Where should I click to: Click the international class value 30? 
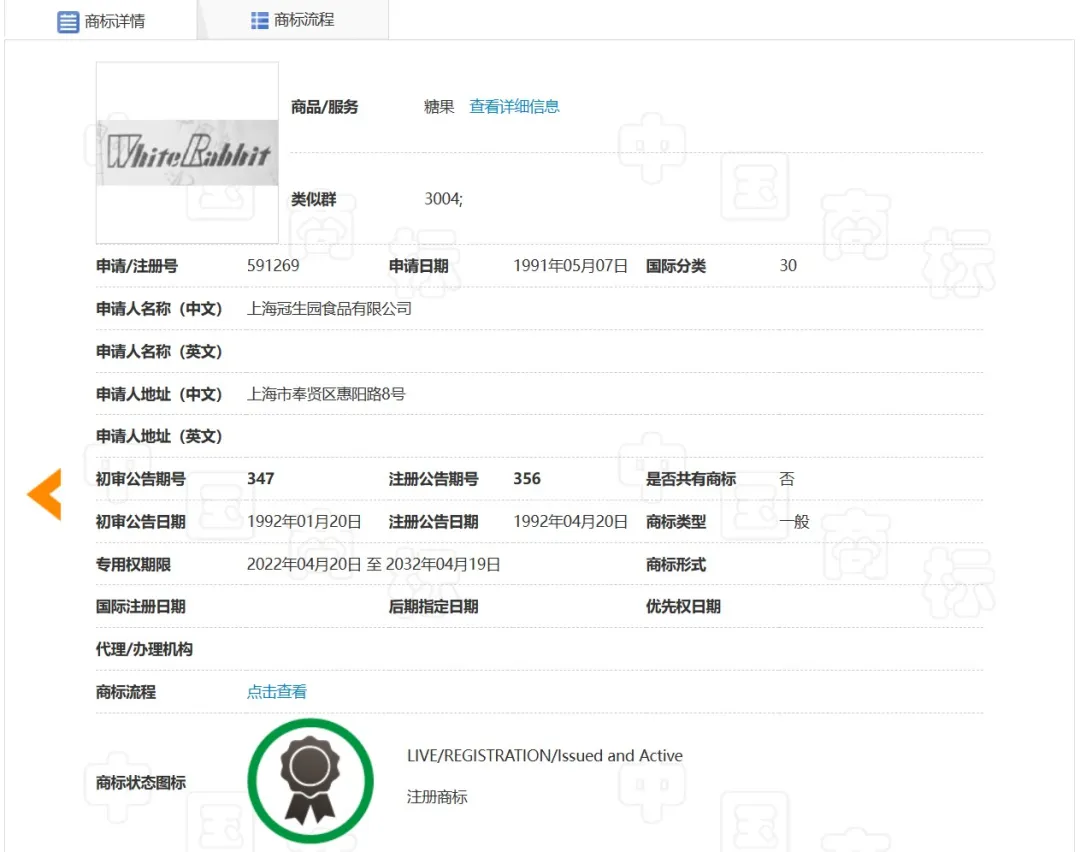coord(788,266)
